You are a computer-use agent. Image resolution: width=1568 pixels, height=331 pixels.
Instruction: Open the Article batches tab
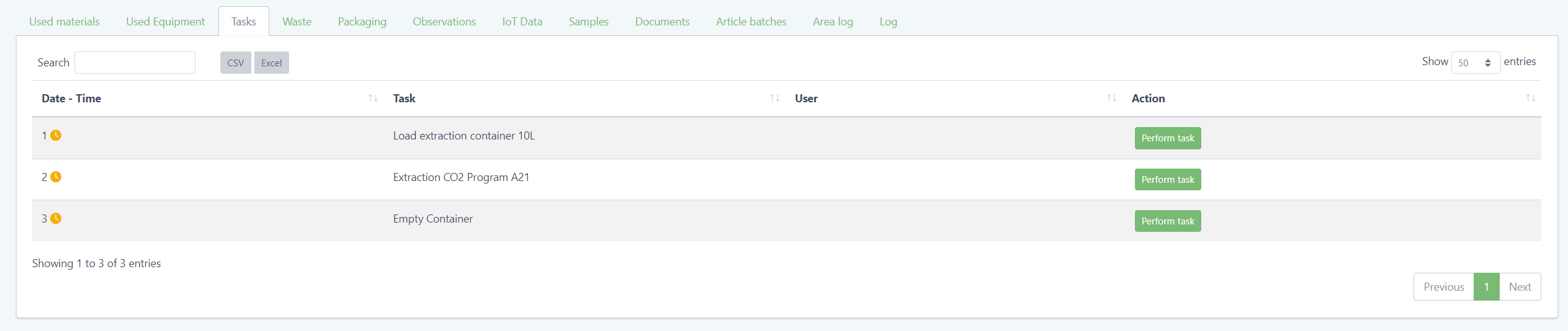point(751,22)
